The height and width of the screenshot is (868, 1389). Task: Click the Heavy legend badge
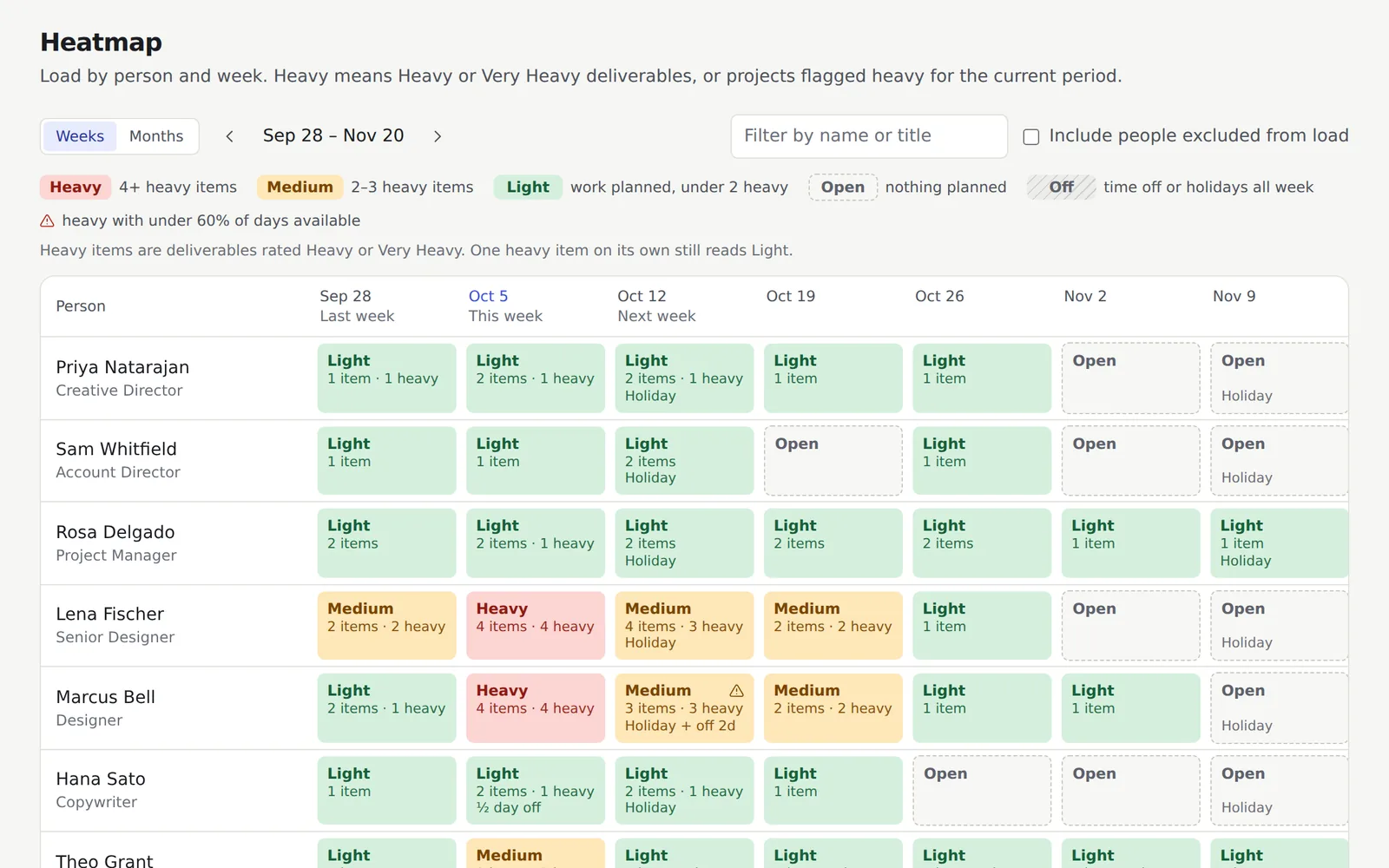(x=76, y=187)
